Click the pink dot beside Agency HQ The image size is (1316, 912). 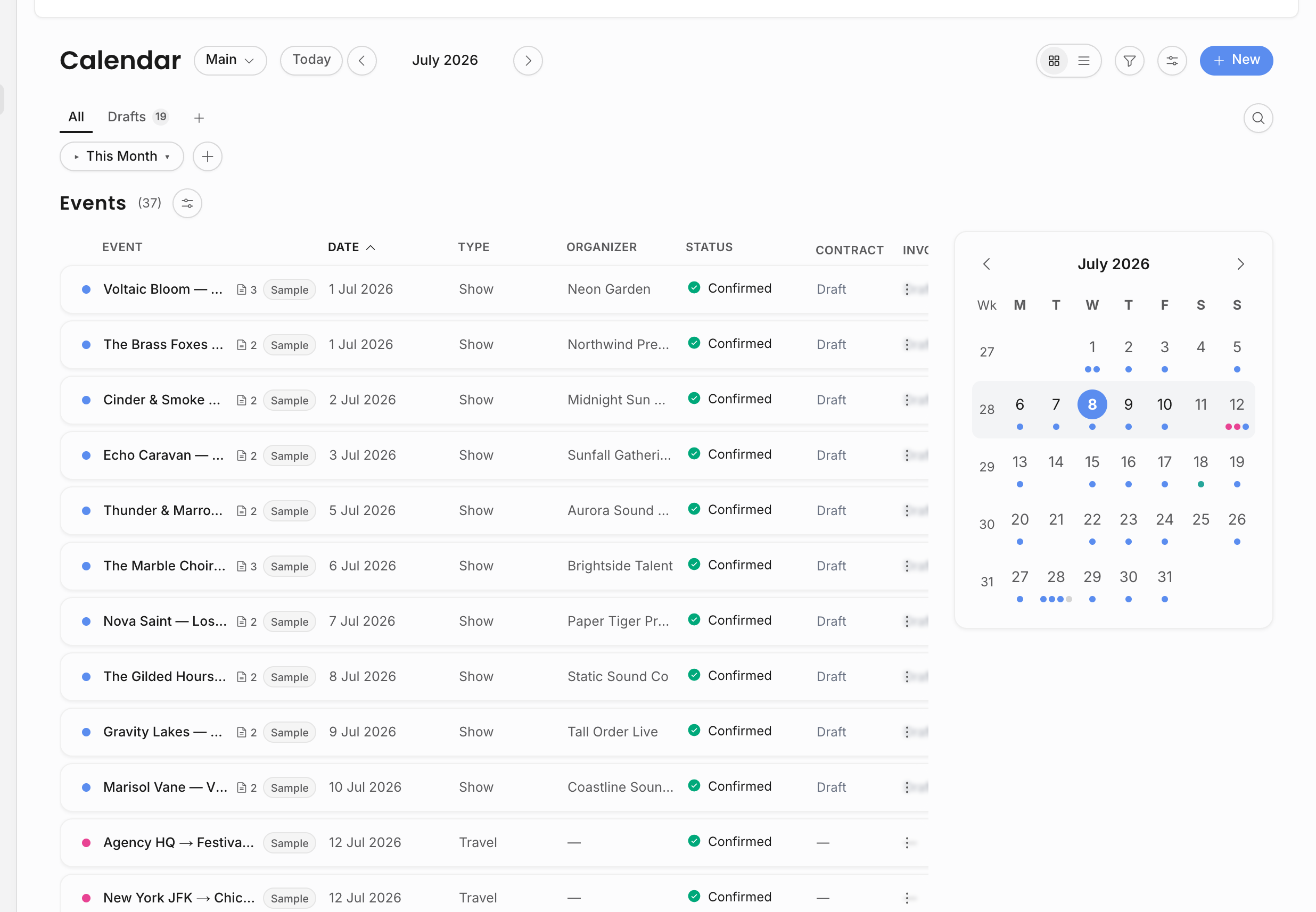pyautogui.click(x=86, y=843)
